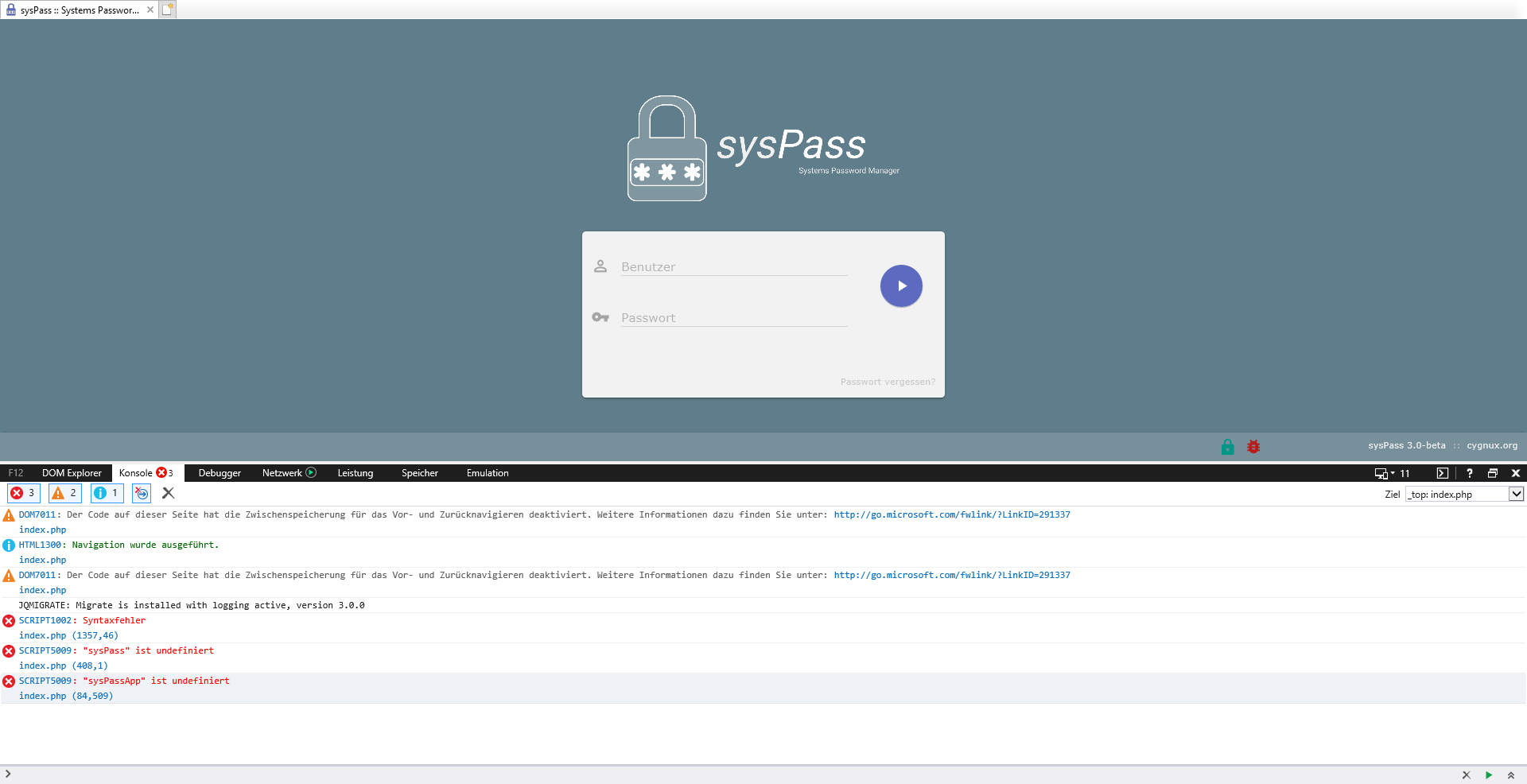Focus the Benutzer username field
Screen dimensions: 1527x784
[734, 267]
